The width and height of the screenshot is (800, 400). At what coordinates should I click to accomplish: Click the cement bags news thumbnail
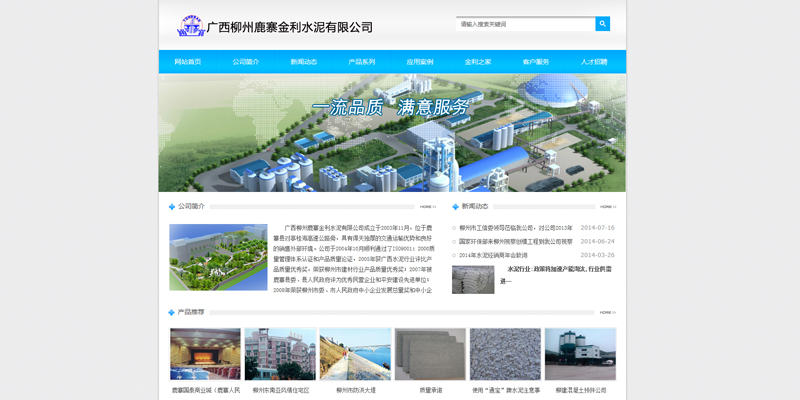(473, 279)
